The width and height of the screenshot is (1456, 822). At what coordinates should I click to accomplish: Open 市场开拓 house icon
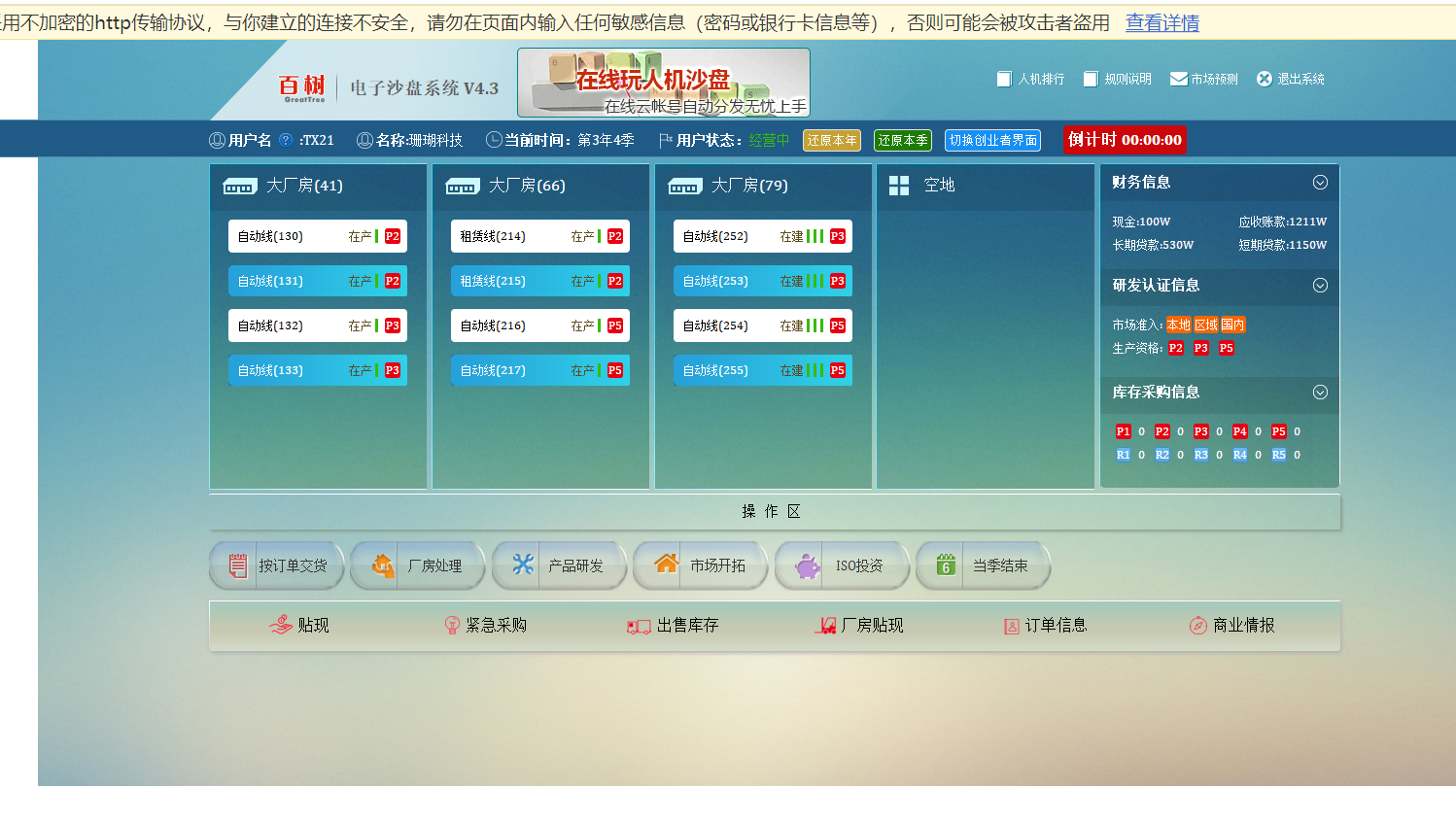(x=666, y=565)
